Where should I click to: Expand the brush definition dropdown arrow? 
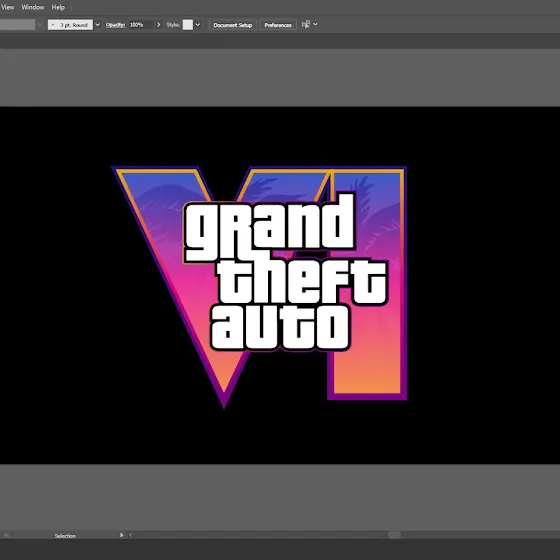pyautogui.click(x=98, y=25)
